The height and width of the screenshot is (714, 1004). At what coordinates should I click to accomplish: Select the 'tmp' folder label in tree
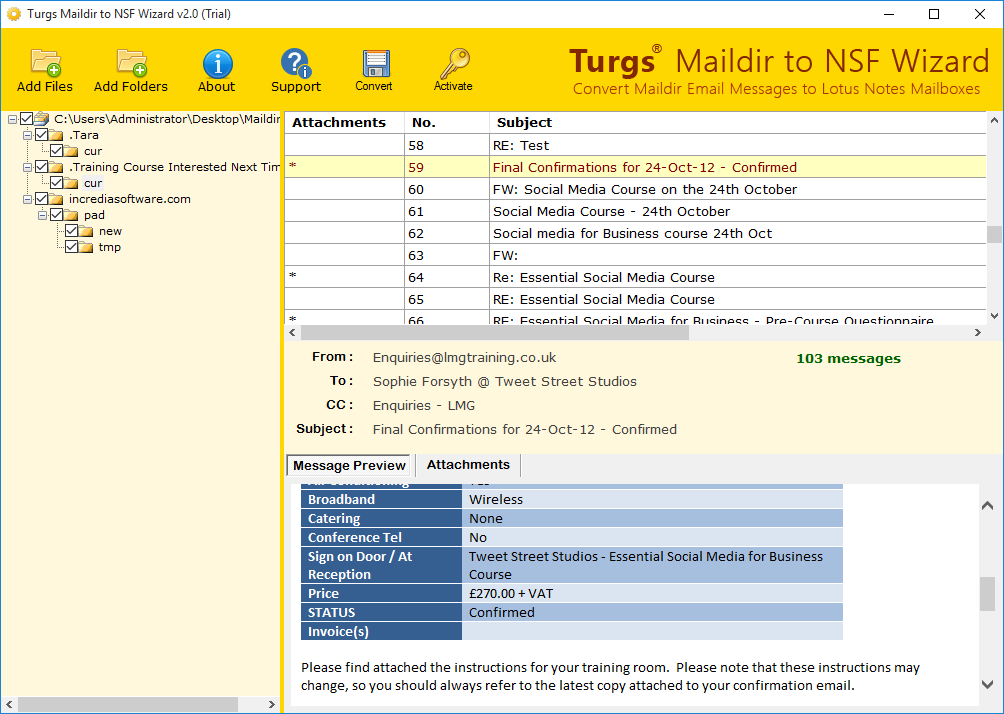[109, 247]
